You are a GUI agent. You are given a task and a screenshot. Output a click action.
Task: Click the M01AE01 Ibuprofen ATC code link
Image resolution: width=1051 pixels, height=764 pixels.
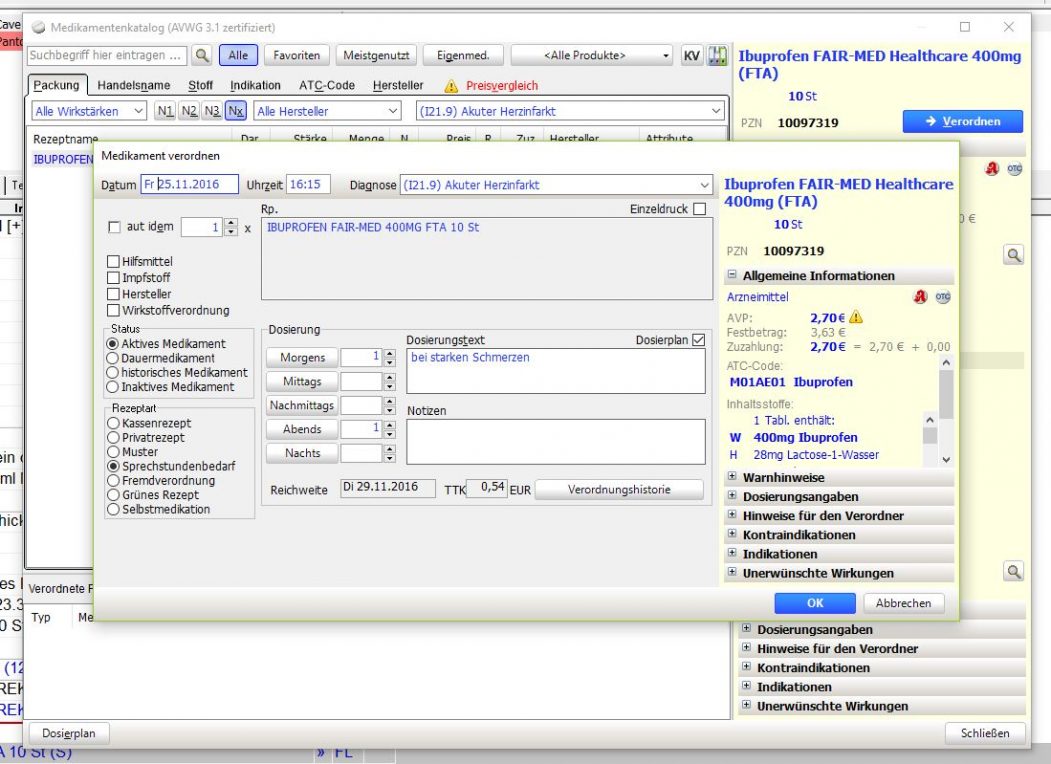coord(791,382)
